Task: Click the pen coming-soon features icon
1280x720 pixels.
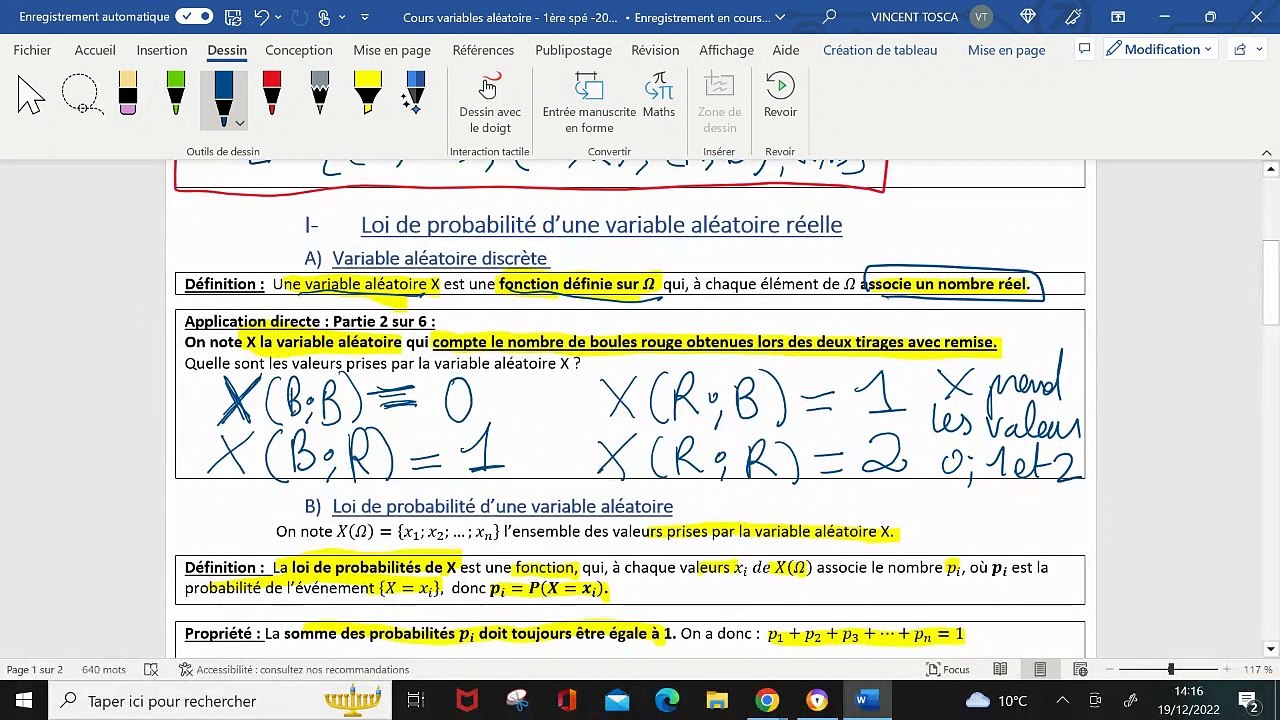Action: pyautogui.click(x=1074, y=17)
